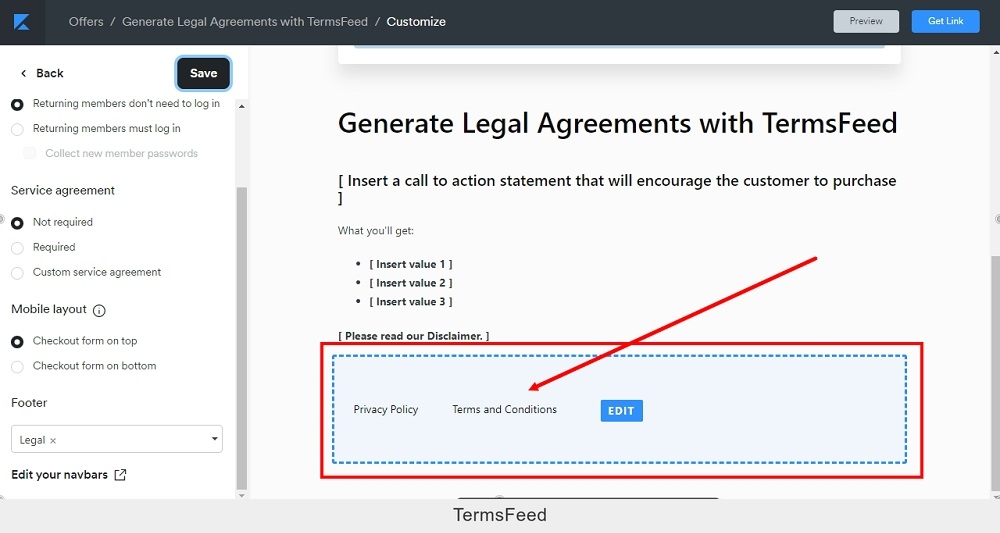Click the 'Footer' section label

[x=29, y=403]
